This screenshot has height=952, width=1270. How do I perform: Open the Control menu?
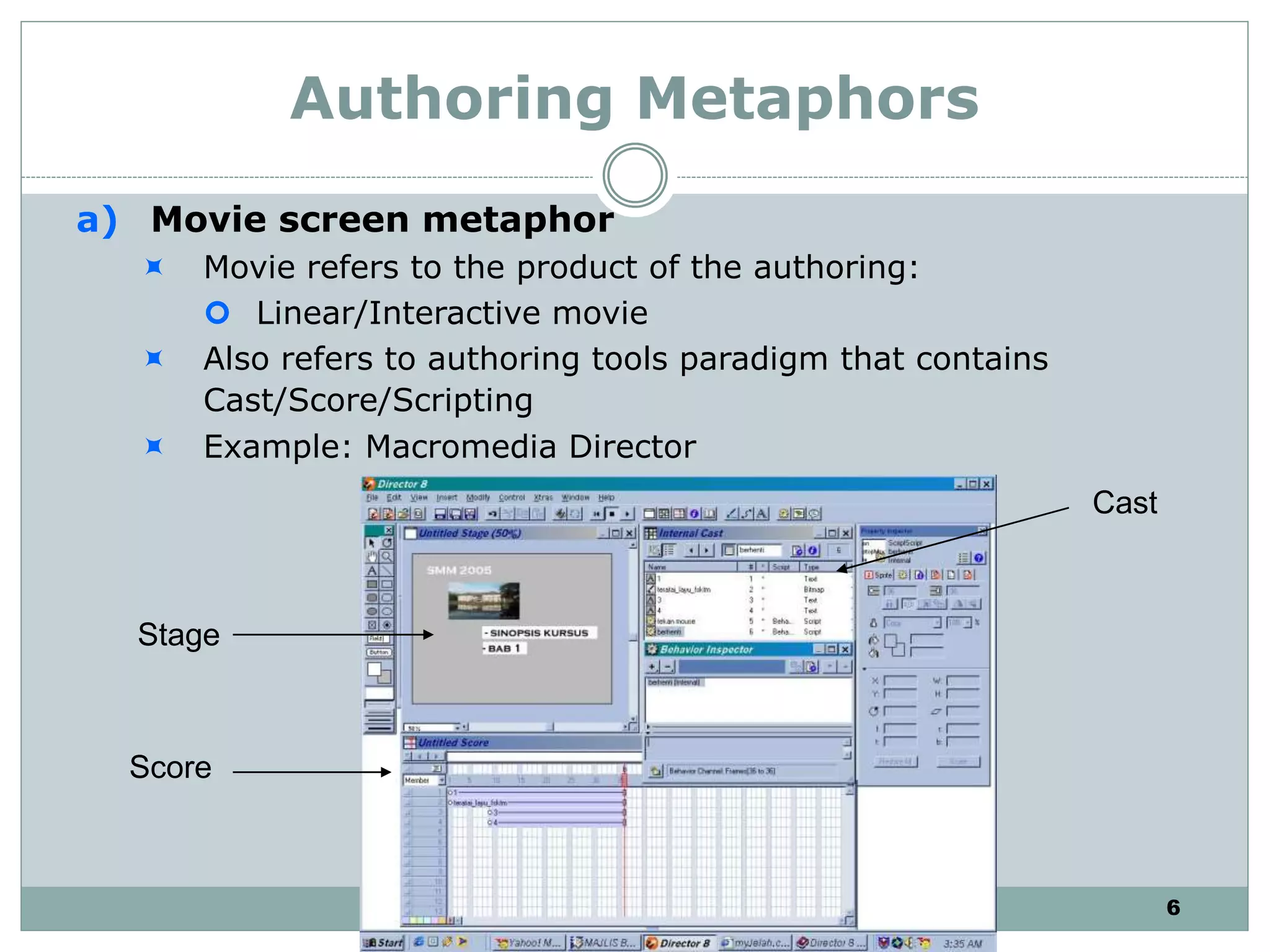coord(512,497)
